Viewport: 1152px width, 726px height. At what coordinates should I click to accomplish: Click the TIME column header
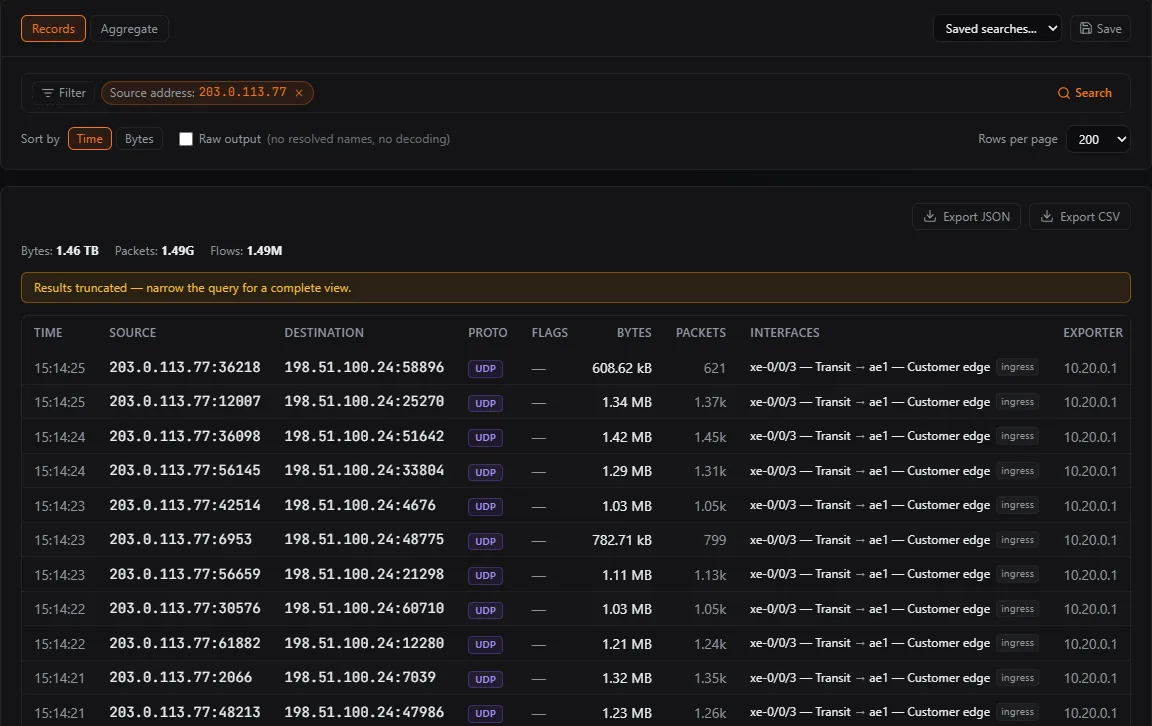(48, 333)
